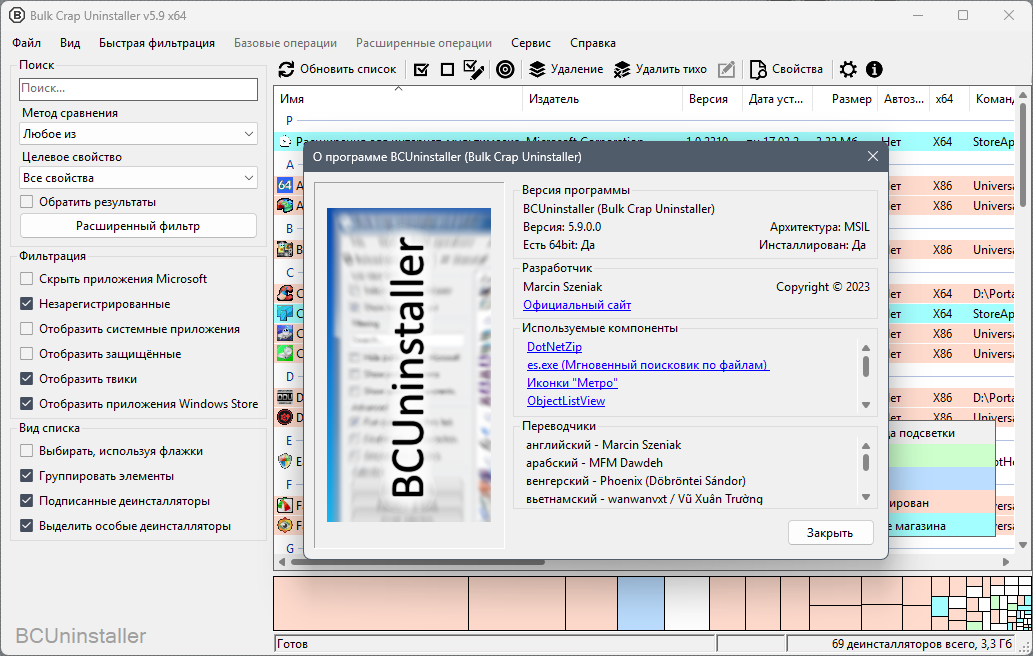Click the horizontal scrollbar thumb of list
This screenshot has width=1033, height=656.
[418, 562]
